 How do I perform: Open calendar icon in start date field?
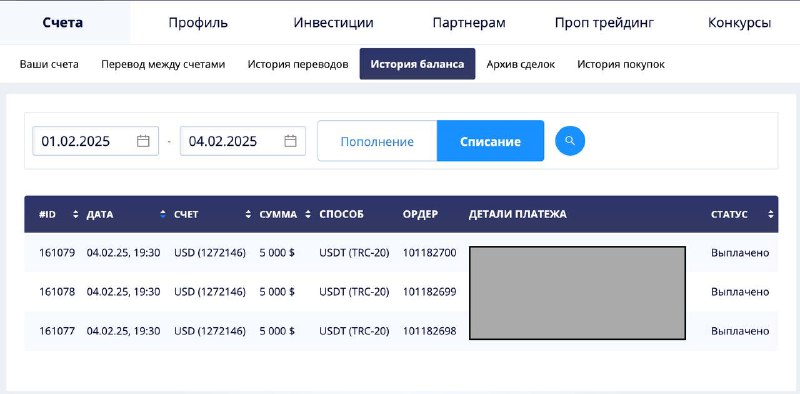click(143, 141)
